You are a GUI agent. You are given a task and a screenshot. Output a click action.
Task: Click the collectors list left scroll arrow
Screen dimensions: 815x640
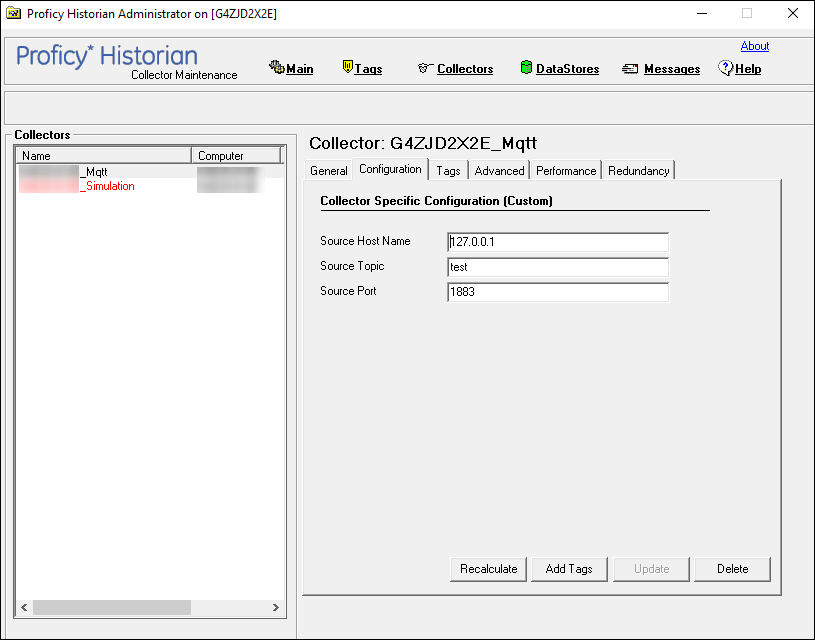[x=24, y=607]
